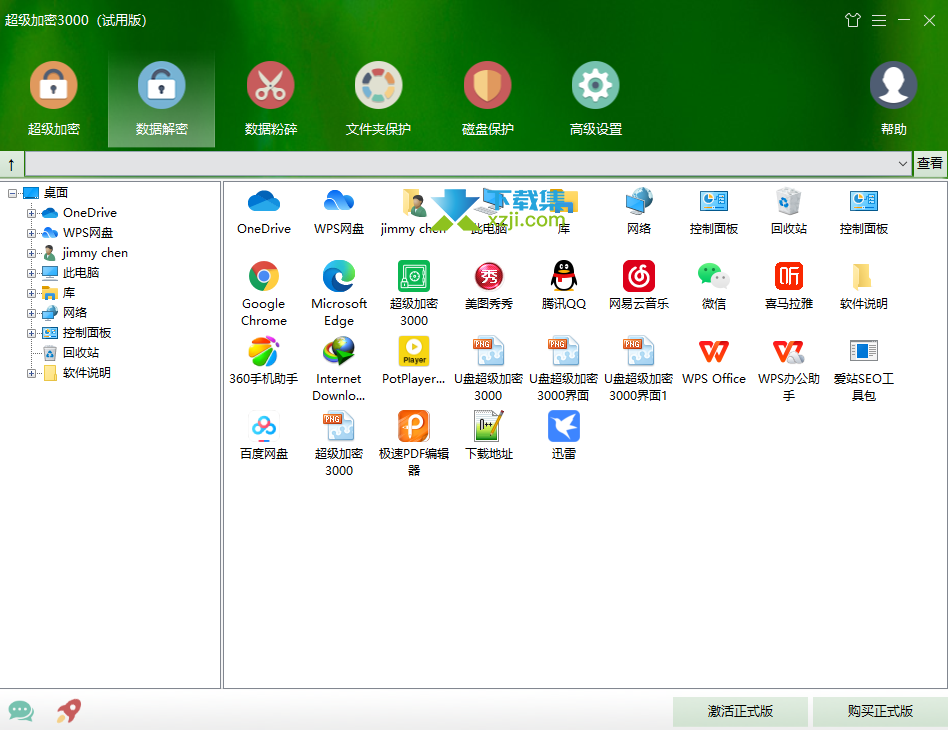Select the 腾讯QQ penguin shortcut
The image size is (948, 730).
click(563, 287)
